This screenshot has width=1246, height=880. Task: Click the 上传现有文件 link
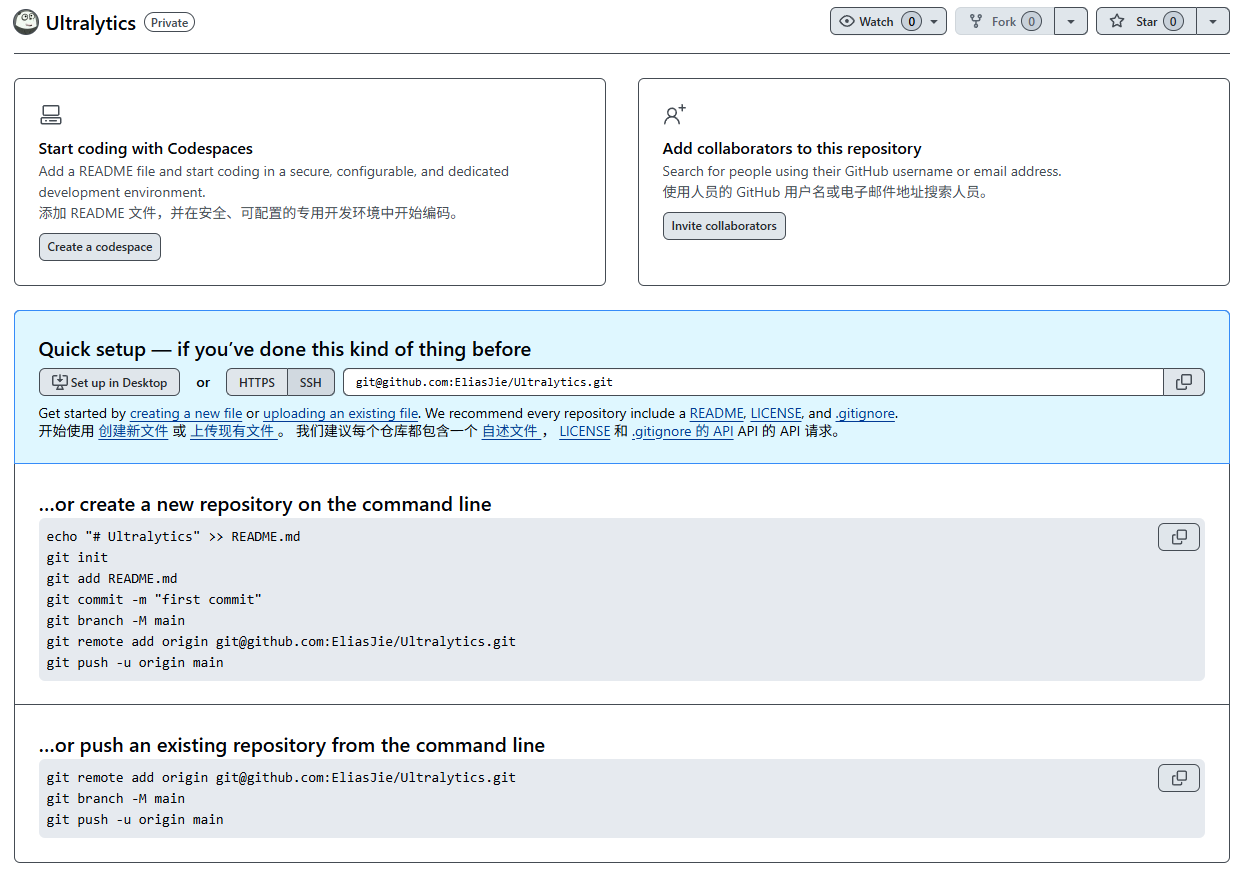coord(233,432)
